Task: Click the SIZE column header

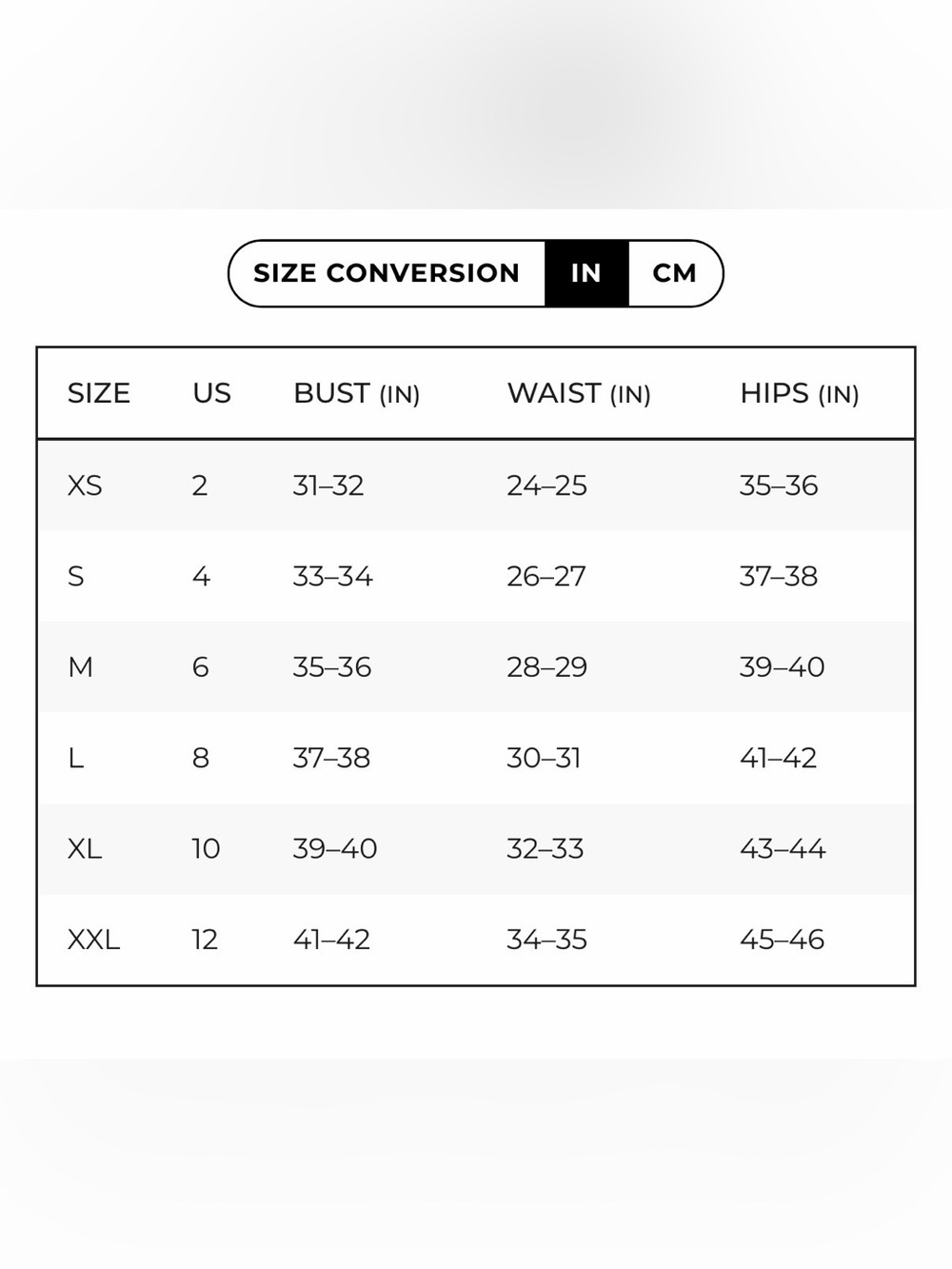Action: [x=99, y=393]
